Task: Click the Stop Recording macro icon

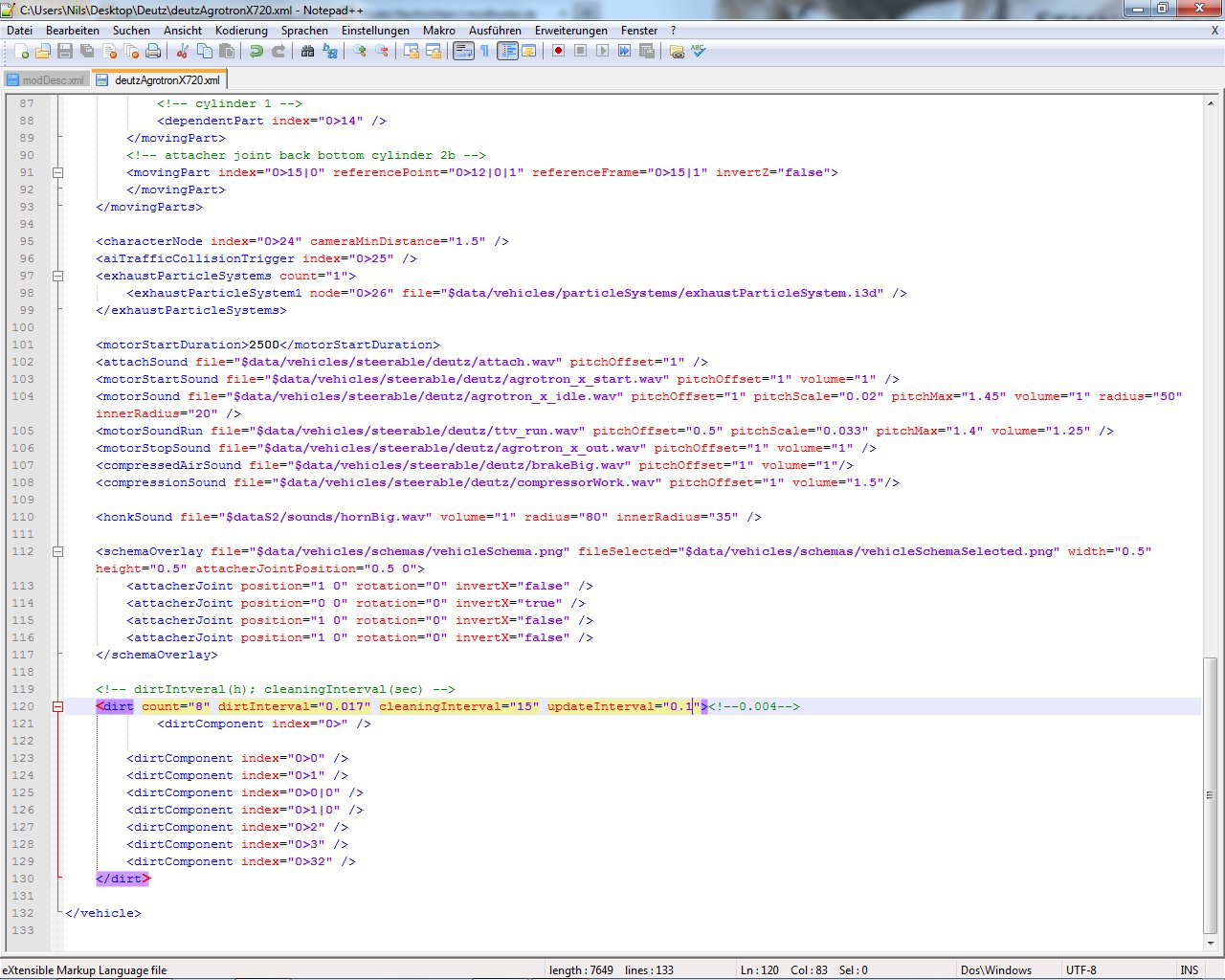Action: [580, 51]
